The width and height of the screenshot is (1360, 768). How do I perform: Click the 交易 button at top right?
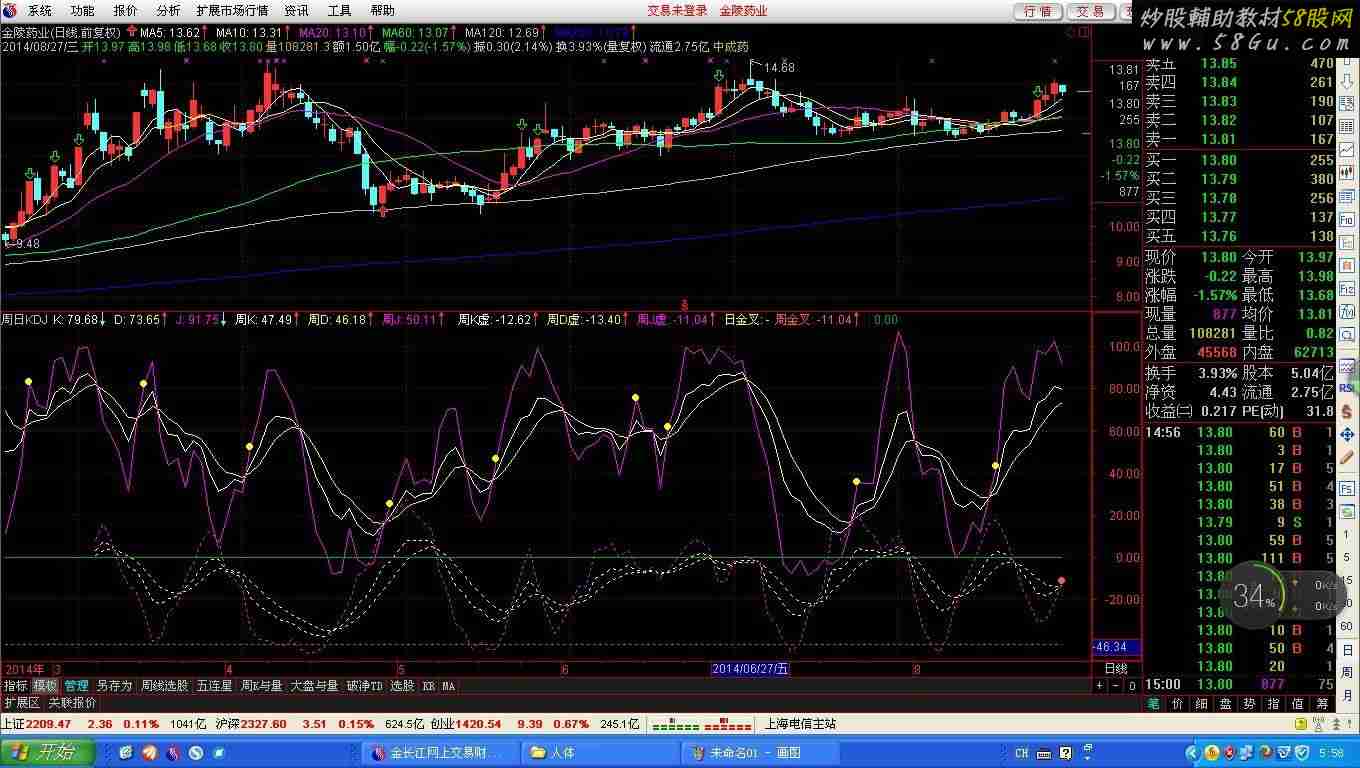click(x=1090, y=11)
